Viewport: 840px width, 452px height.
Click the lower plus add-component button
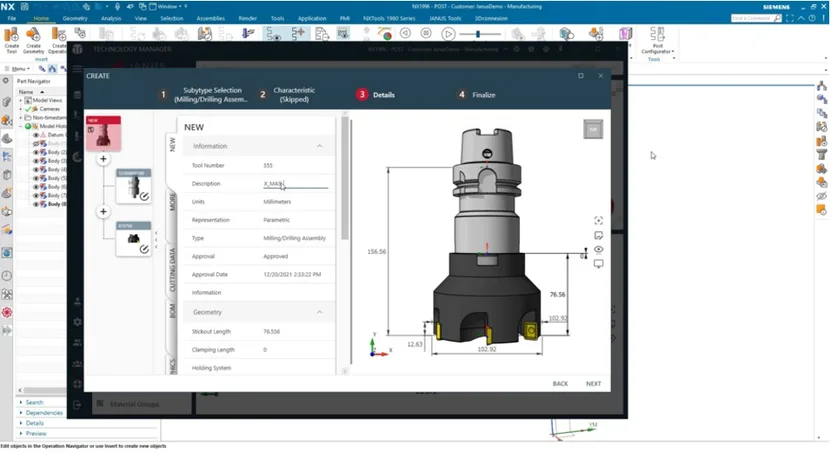click(x=103, y=212)
